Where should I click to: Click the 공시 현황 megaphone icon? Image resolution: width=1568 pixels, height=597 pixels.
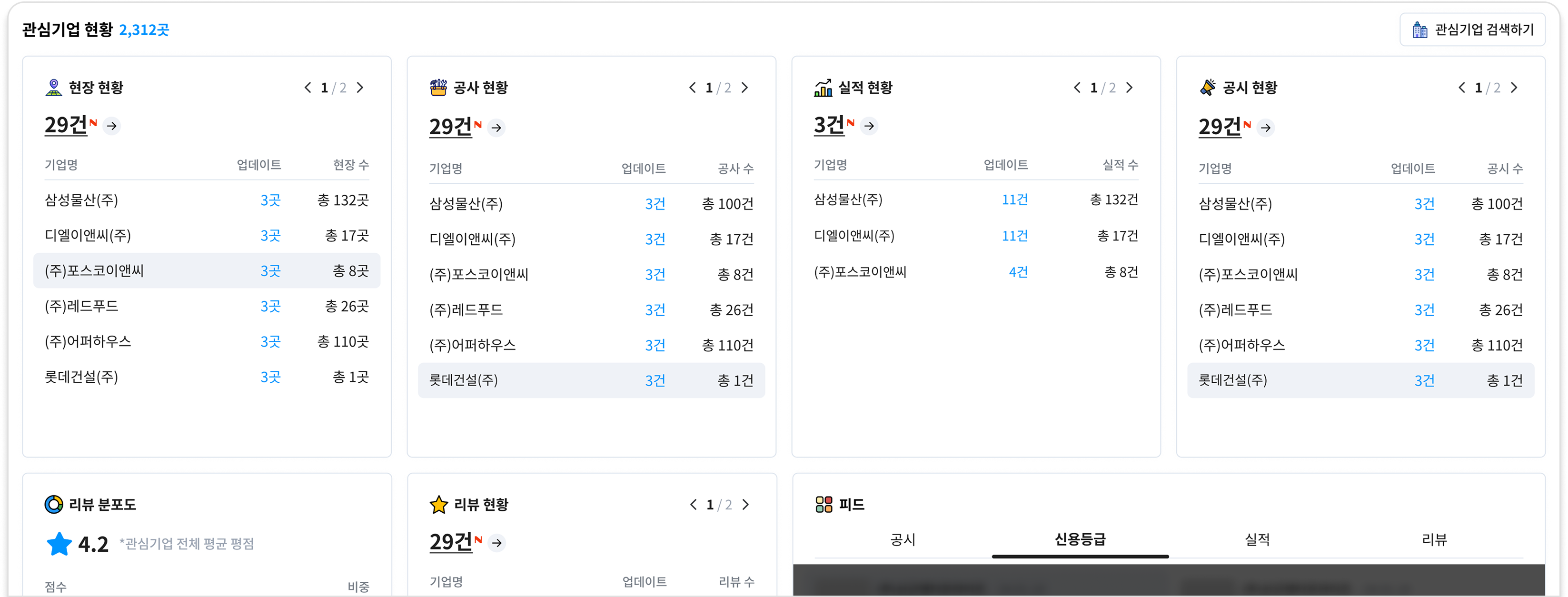[1208, 88]
